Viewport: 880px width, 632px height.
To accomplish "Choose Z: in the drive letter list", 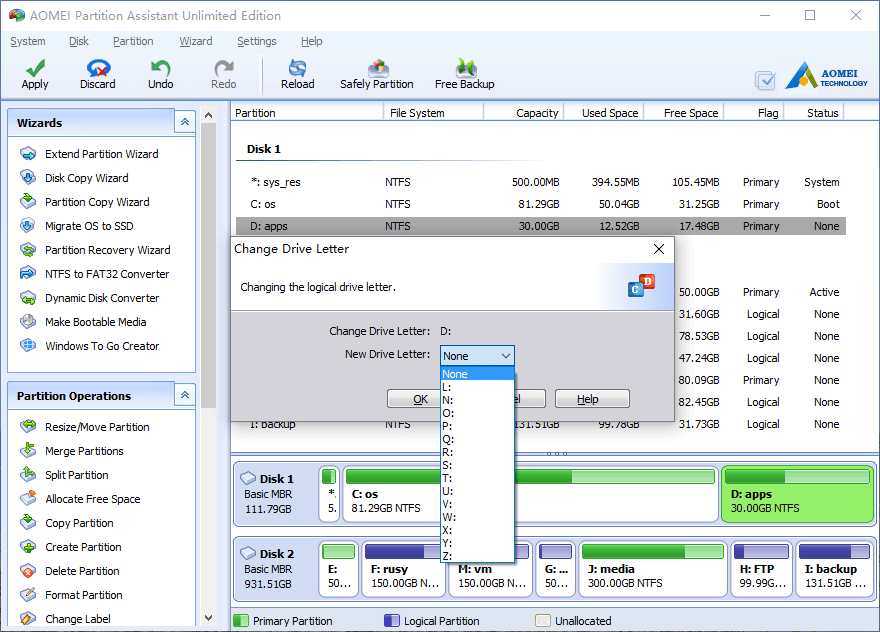I will tap(477, 556).
